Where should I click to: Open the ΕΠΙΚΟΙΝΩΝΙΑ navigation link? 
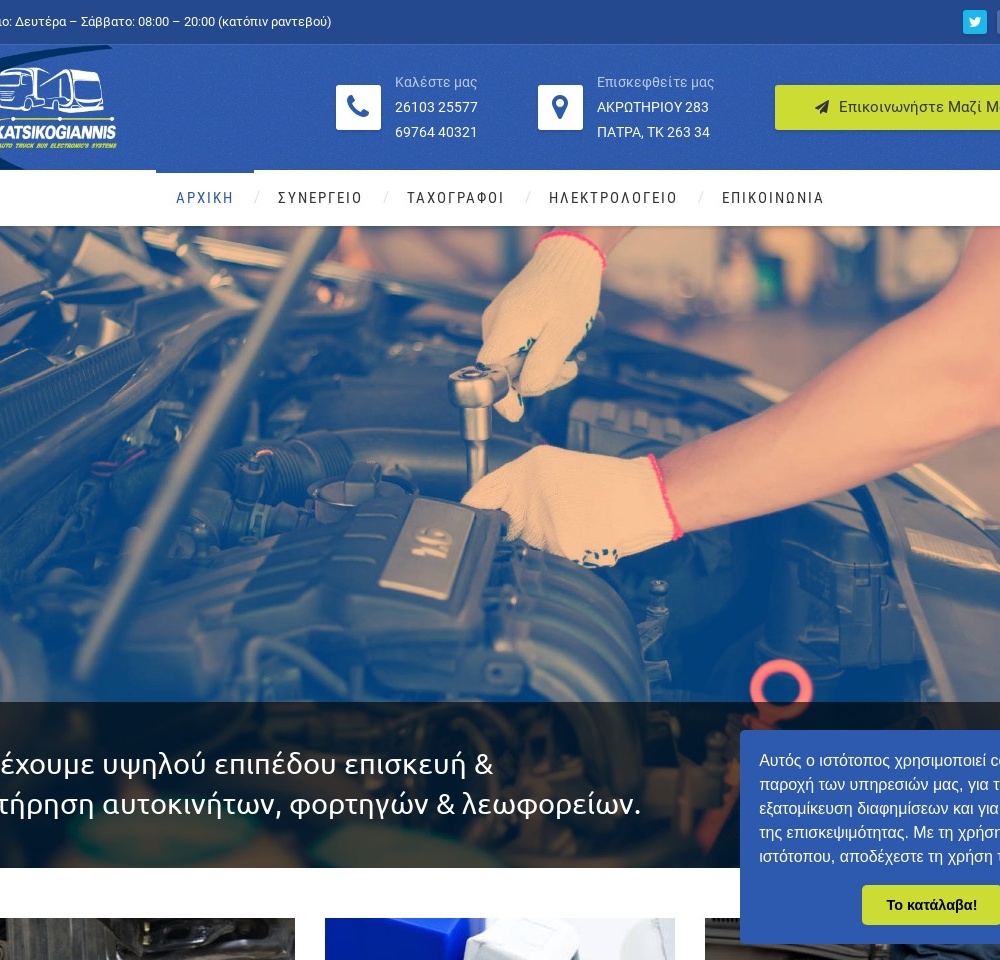(773, 198)
